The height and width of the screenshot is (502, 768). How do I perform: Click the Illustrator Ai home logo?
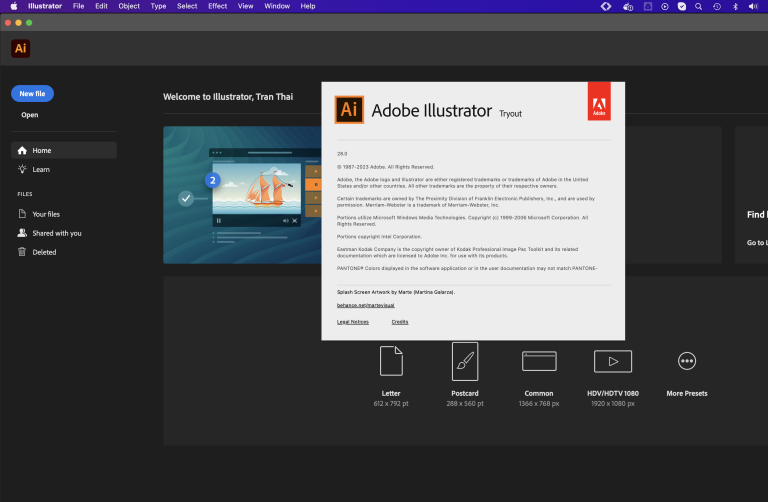pyautogui.click(x=21, y=48)
